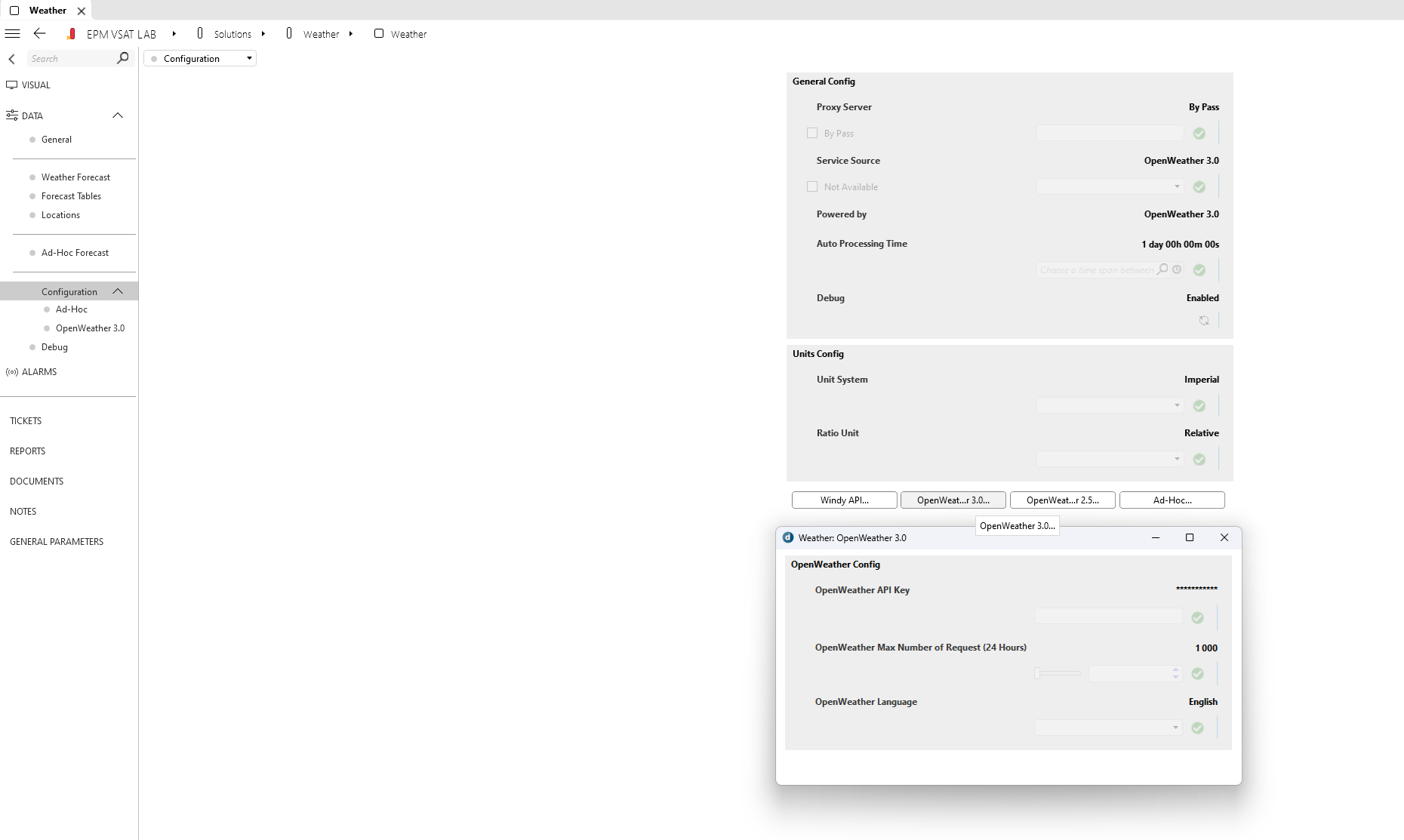Open DOCUMENTS section
Viewport: 1404px width, 840px height.
[x=37, y=482]
